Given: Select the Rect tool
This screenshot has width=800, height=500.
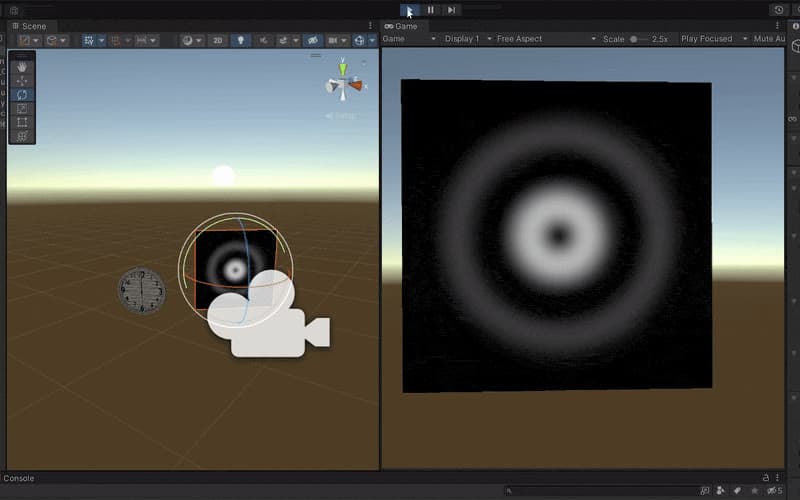Looking at the screenshot, I should pos(22,122).
